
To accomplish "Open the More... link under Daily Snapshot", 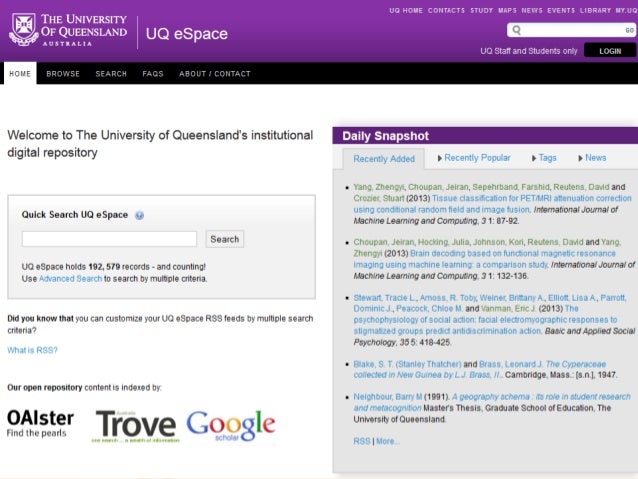I will click(x=388, y=441).
